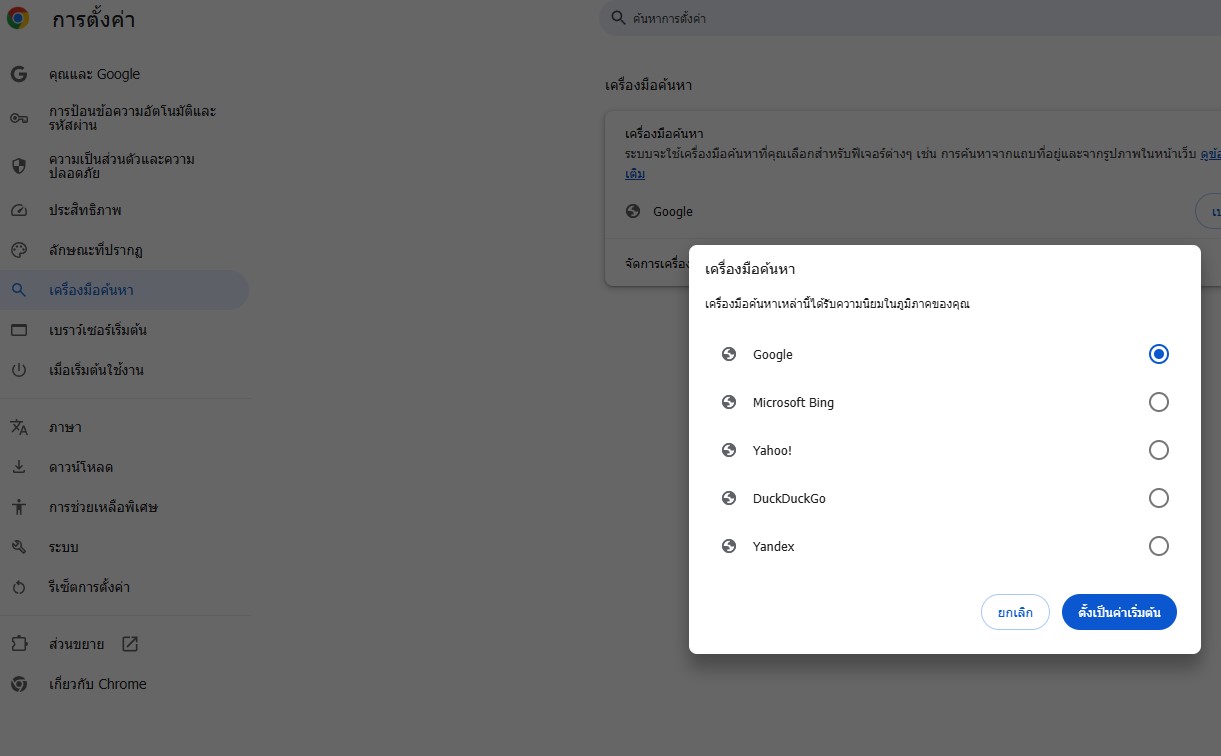
Task: Click the การตั้งค่า page title
Action: (x=94, y=19)
